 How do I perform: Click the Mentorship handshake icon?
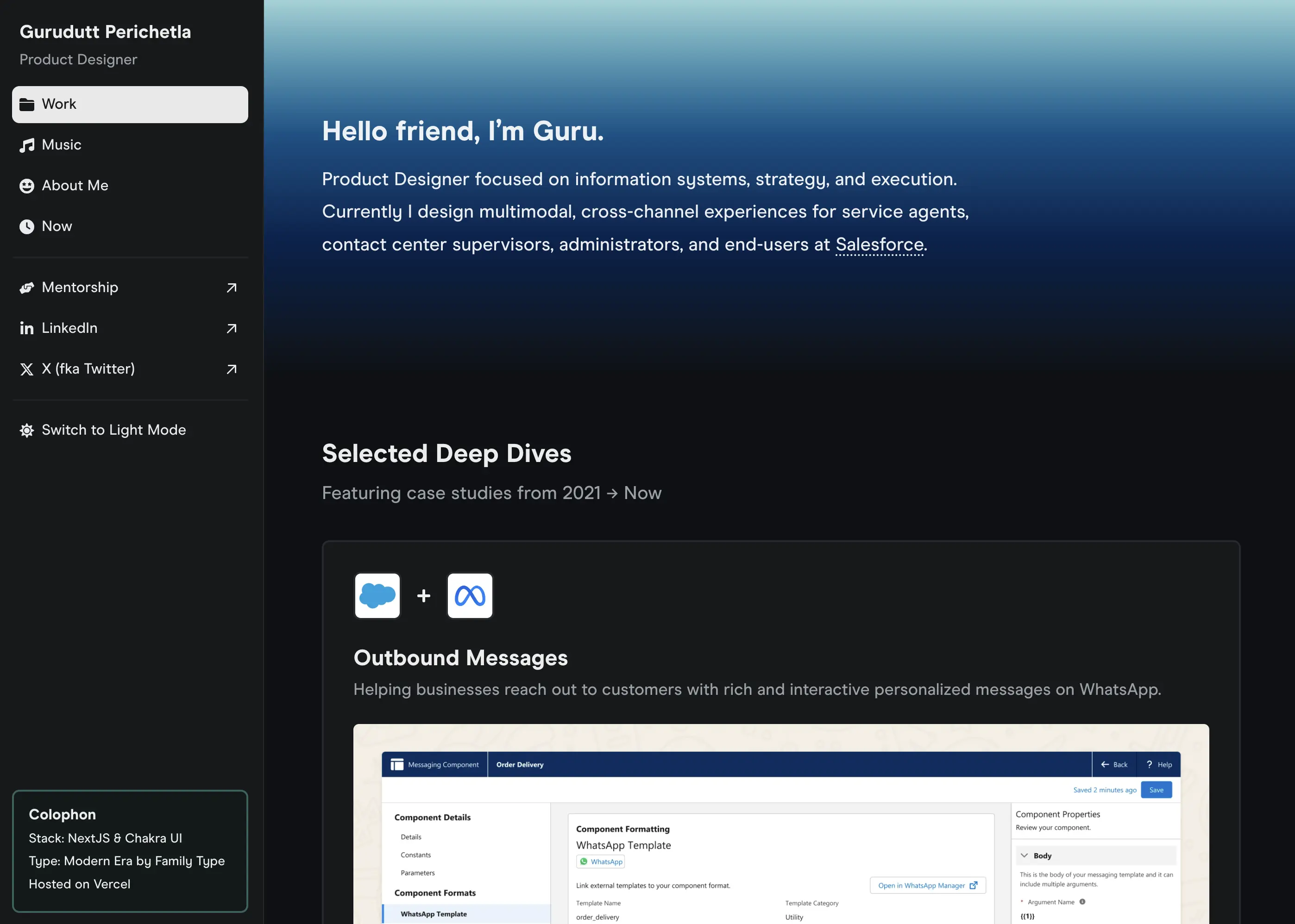pyautogui.click(x=27, y=288)
